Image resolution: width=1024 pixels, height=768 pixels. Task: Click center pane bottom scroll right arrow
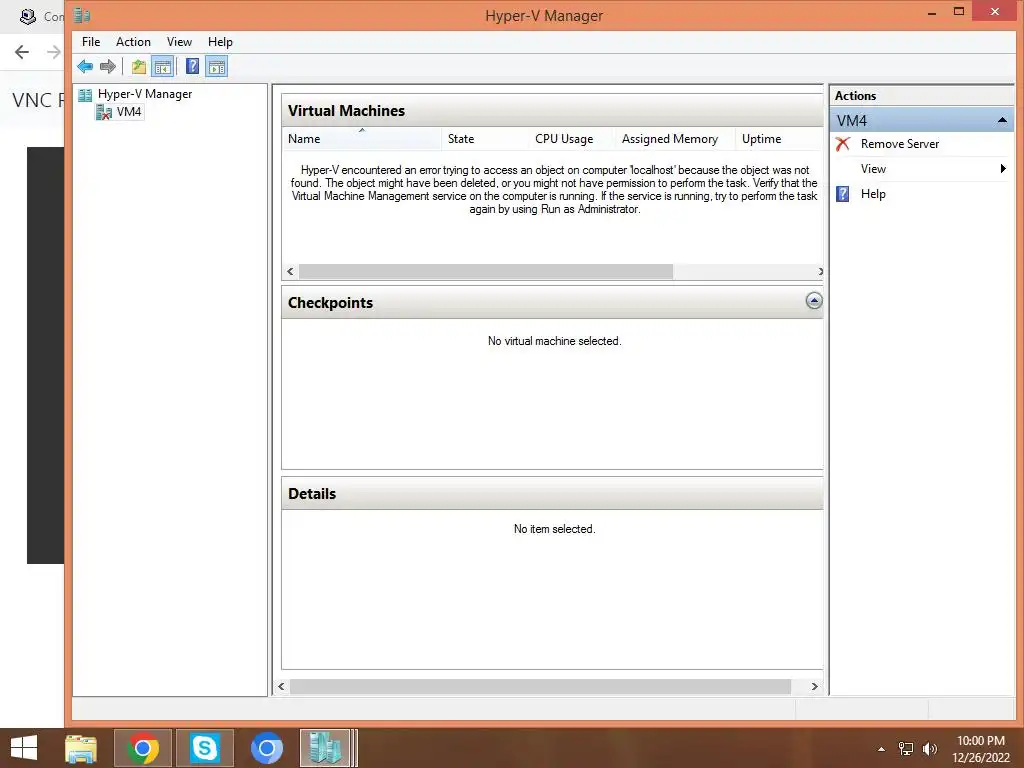tap(814, 686)
